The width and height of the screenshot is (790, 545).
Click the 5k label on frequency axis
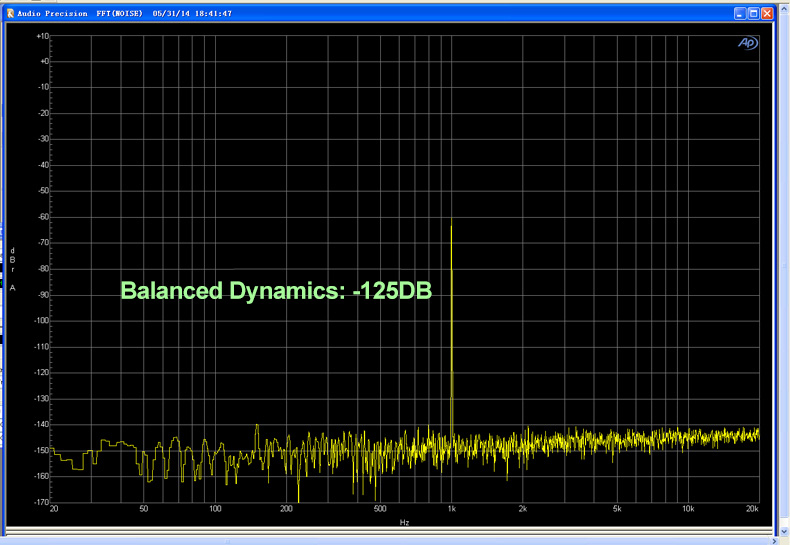coord(617,510)
